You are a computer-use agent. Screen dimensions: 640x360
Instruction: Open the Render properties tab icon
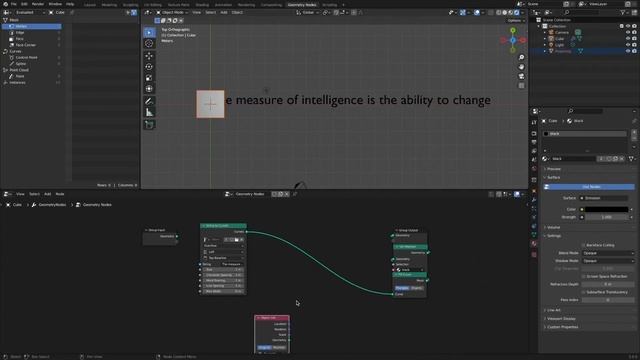(x=534, y=133)
